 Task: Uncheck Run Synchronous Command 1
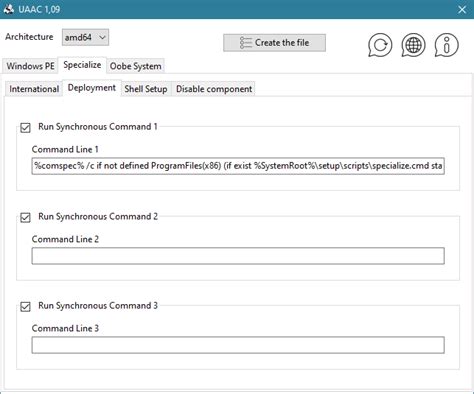tap(25, 127)
